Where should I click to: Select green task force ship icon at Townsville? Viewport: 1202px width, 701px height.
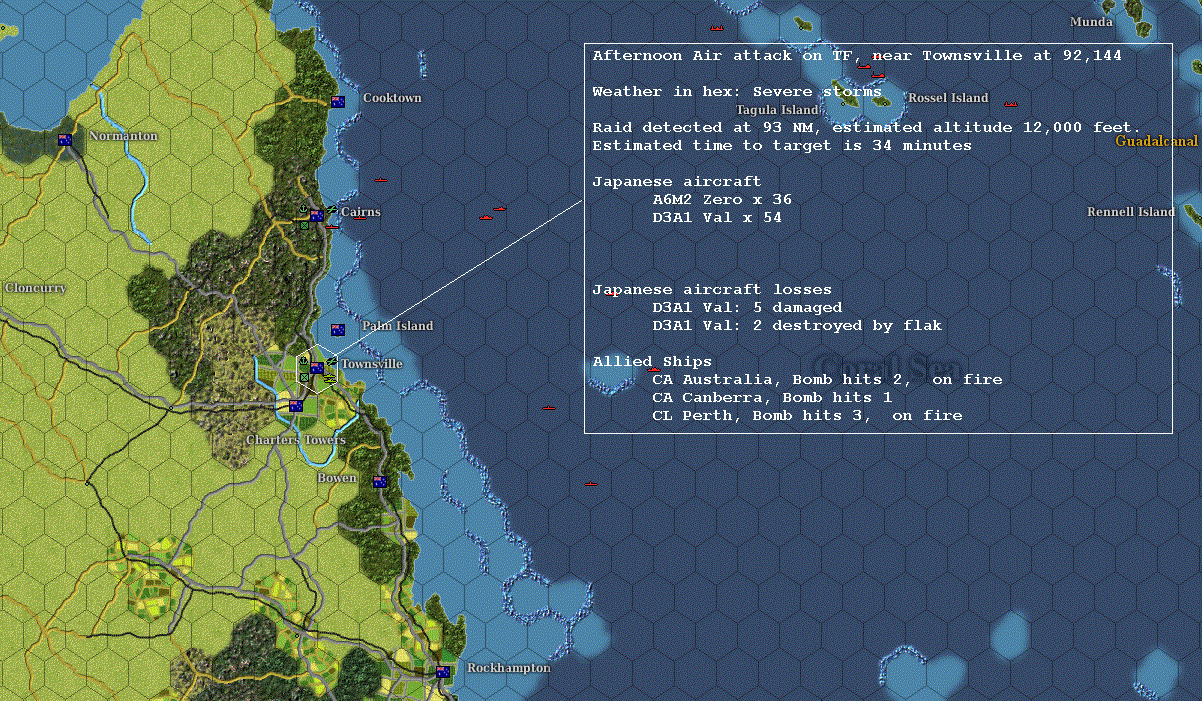(x=330, y=379)
